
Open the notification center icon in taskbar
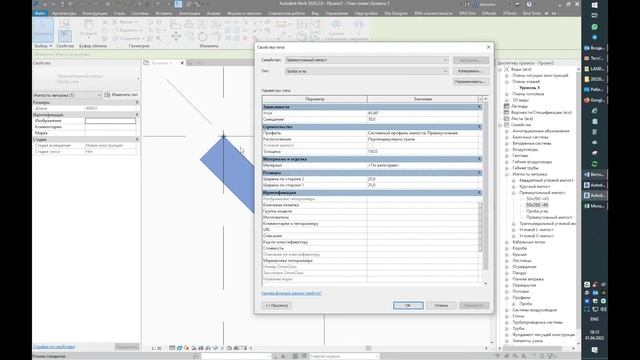point(594,350)
